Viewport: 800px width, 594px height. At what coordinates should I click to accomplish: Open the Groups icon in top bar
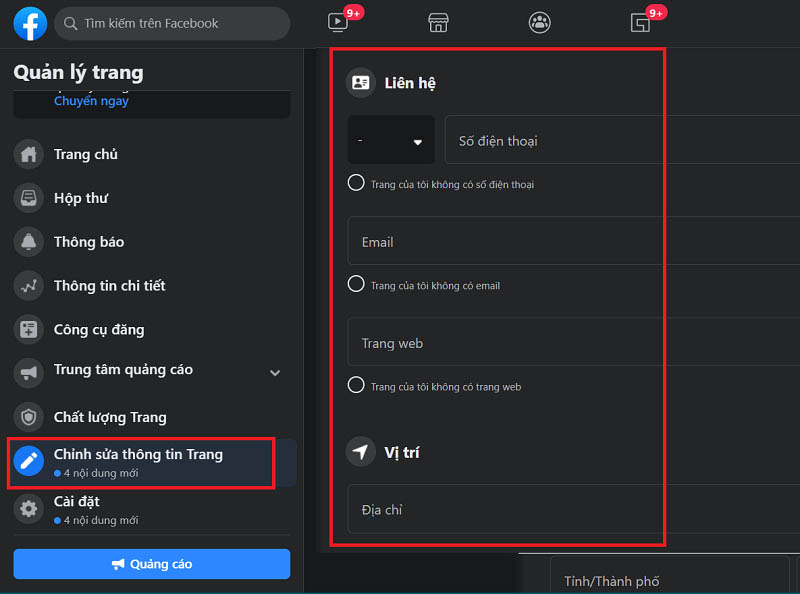pyautogui.click(x=539, y=23)
